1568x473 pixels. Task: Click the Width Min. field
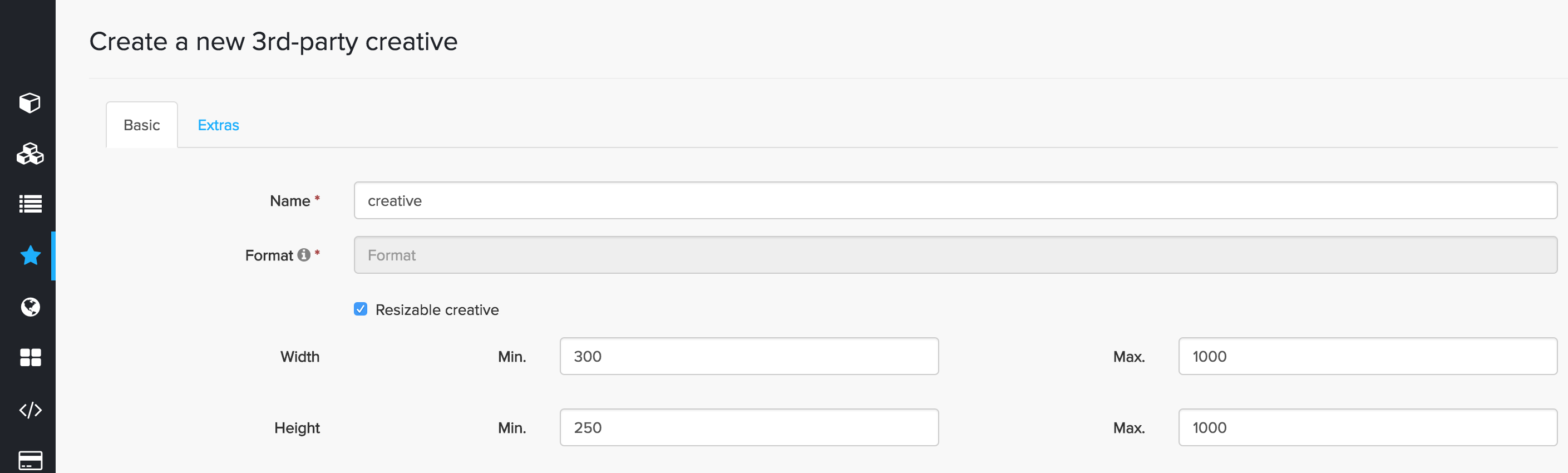(749, 357)
